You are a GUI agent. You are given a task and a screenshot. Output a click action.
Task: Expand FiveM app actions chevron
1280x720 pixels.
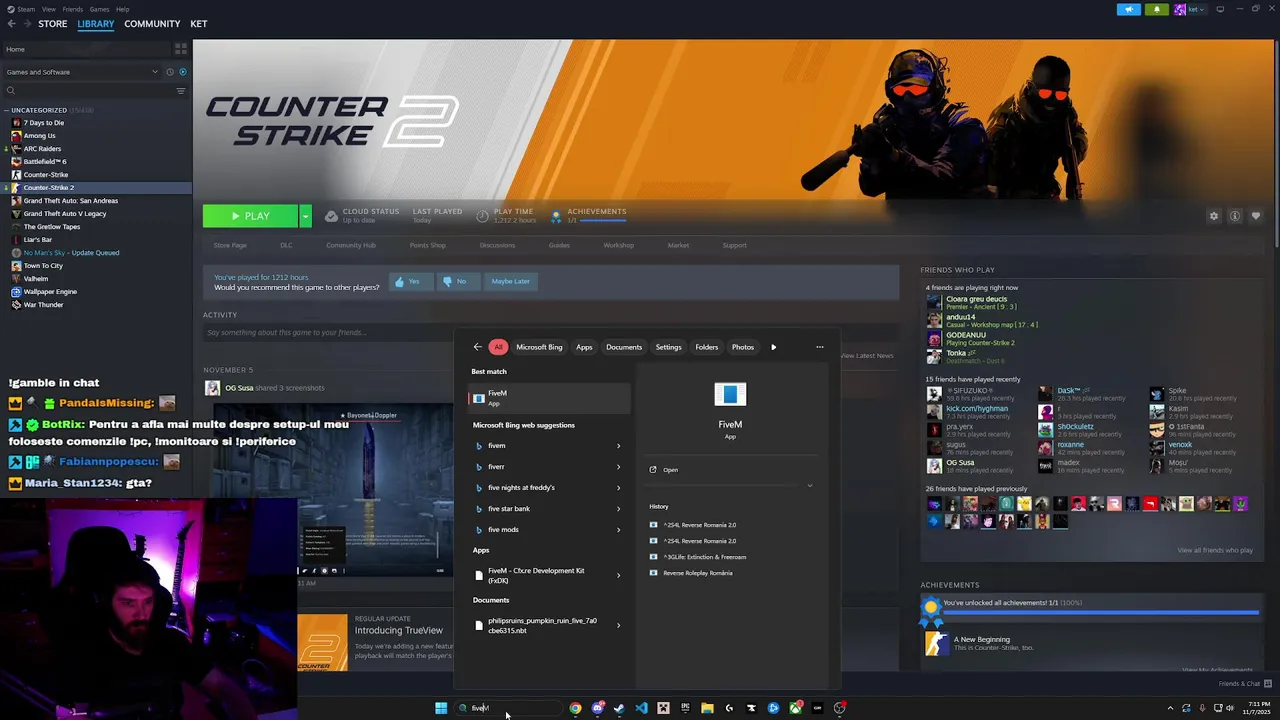809,486
